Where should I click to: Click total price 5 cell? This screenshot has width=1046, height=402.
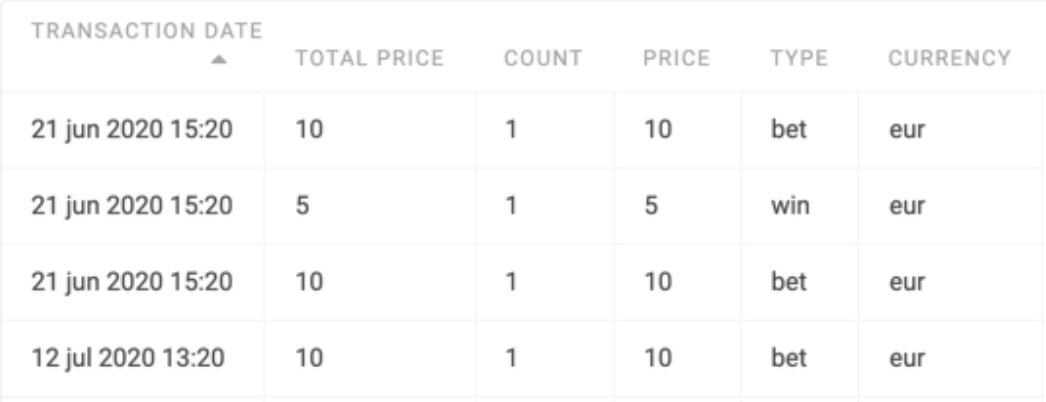[302, 206]
